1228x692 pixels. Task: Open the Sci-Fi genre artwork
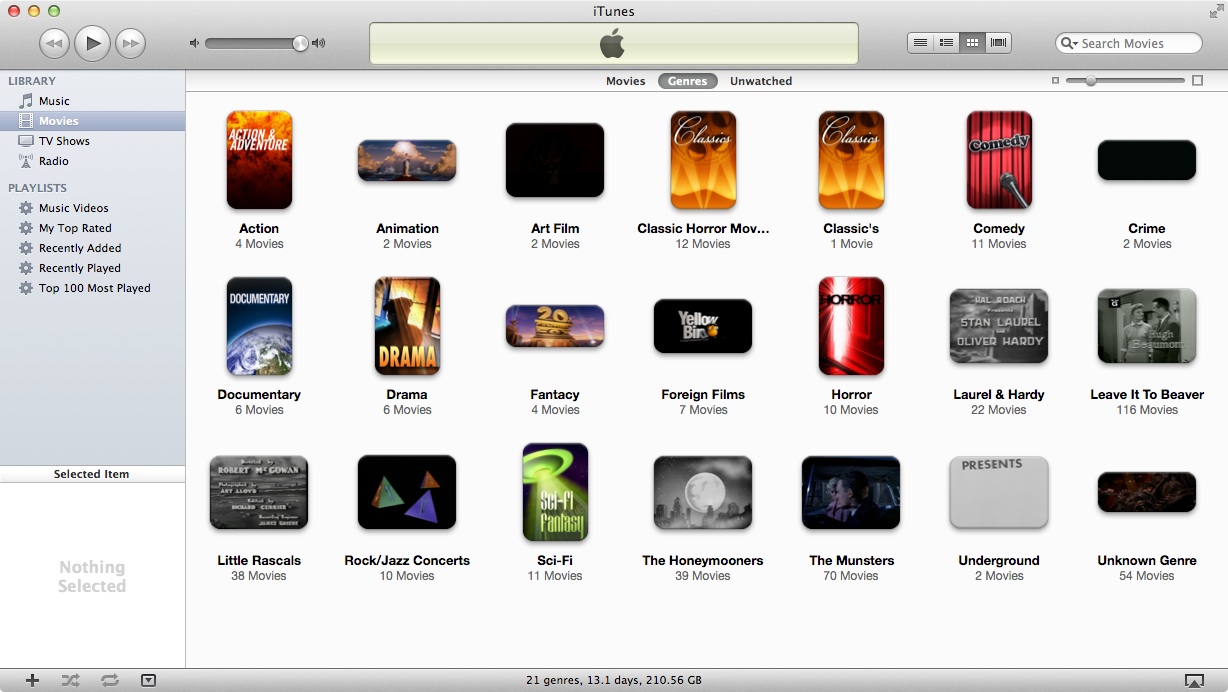[x=555, y=492]
